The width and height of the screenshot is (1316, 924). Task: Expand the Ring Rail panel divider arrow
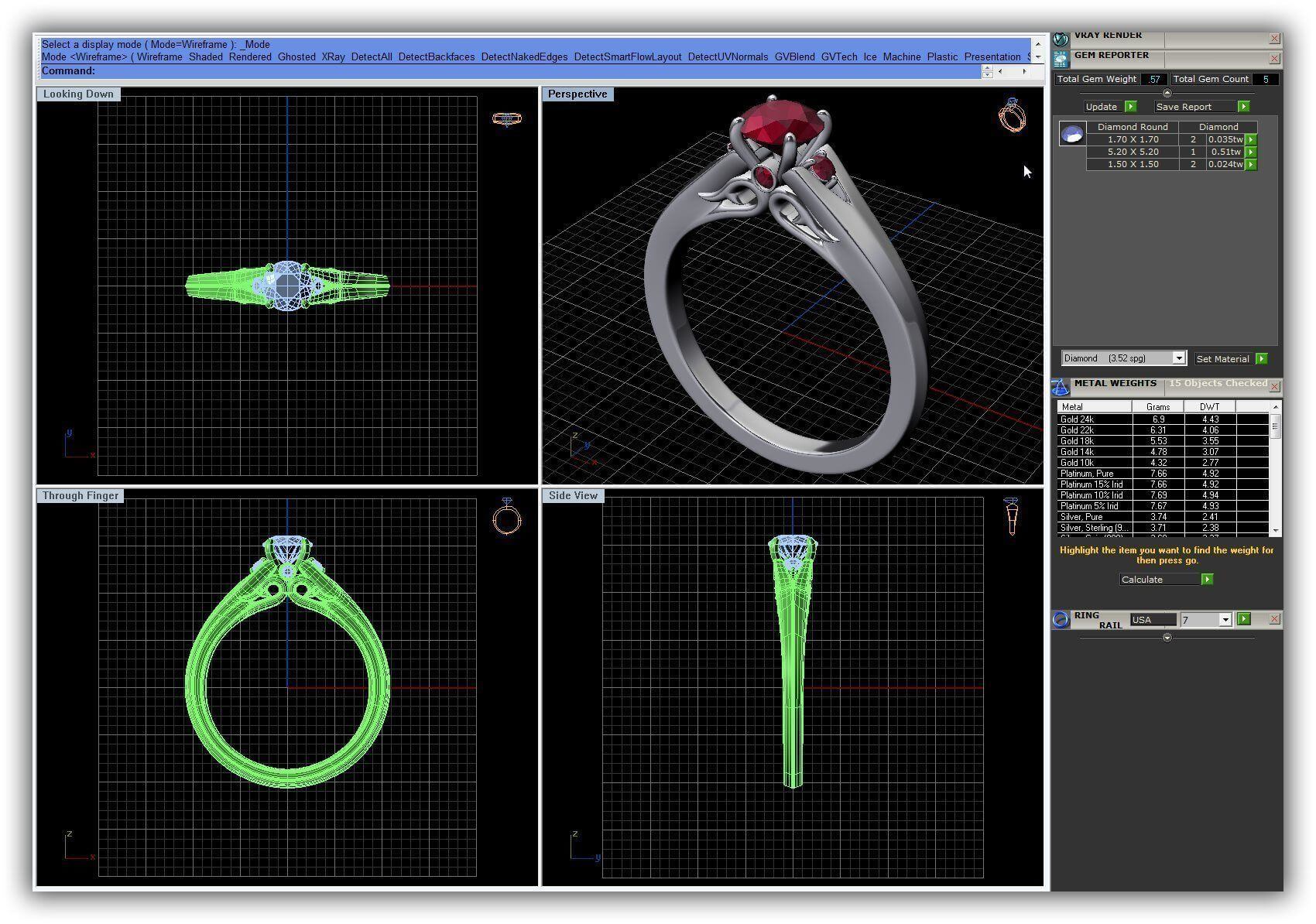[1167, 638]
